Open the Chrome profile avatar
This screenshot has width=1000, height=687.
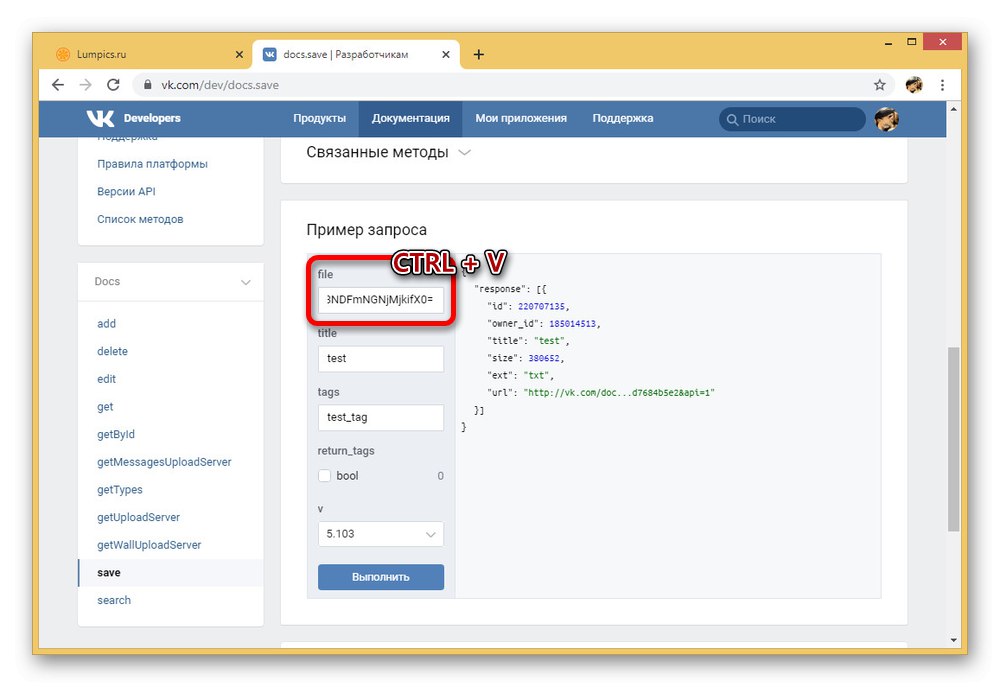click(x=914, y=85)
